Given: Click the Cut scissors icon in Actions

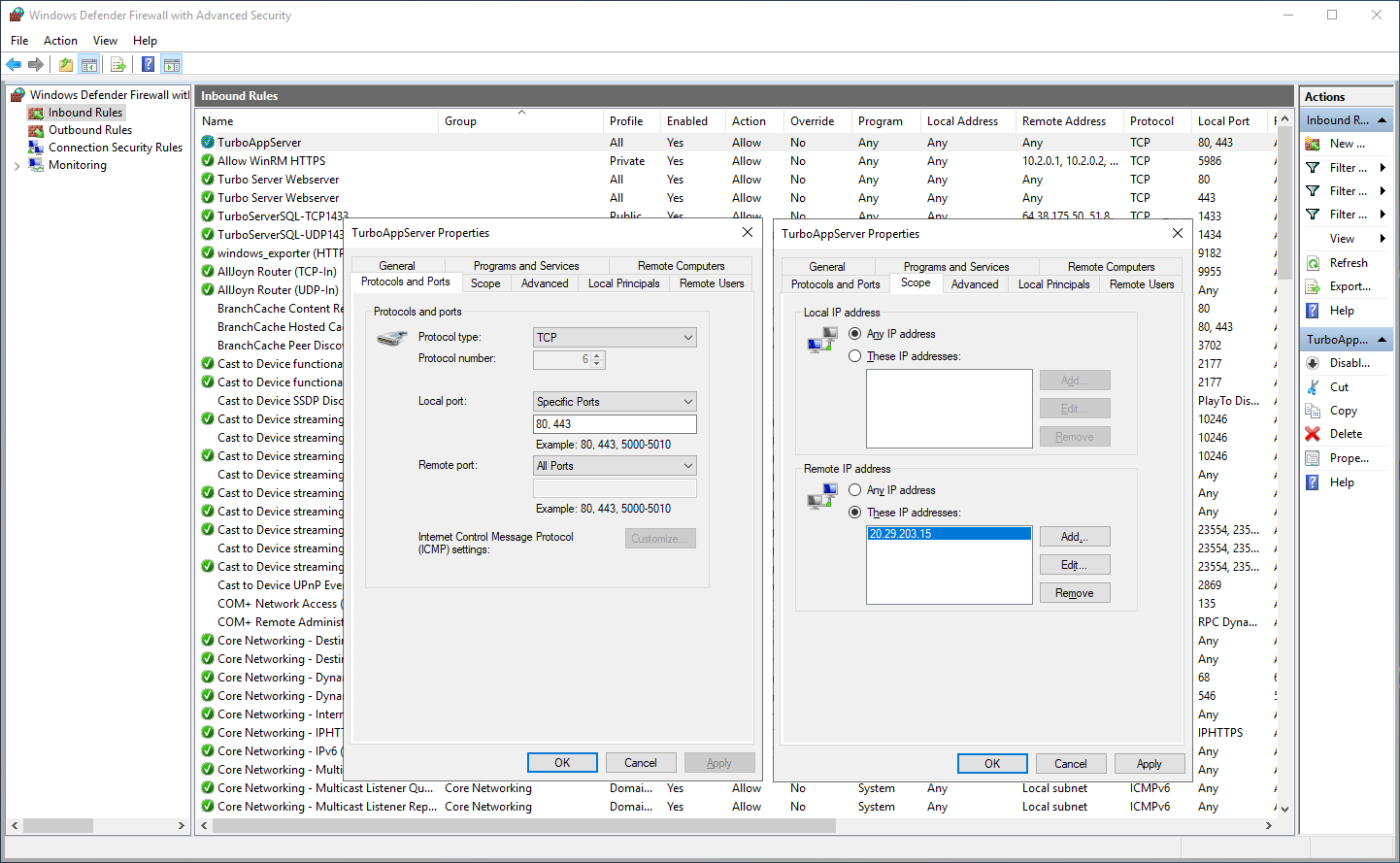Looking at the screenshot, I should coord(1313,386).
